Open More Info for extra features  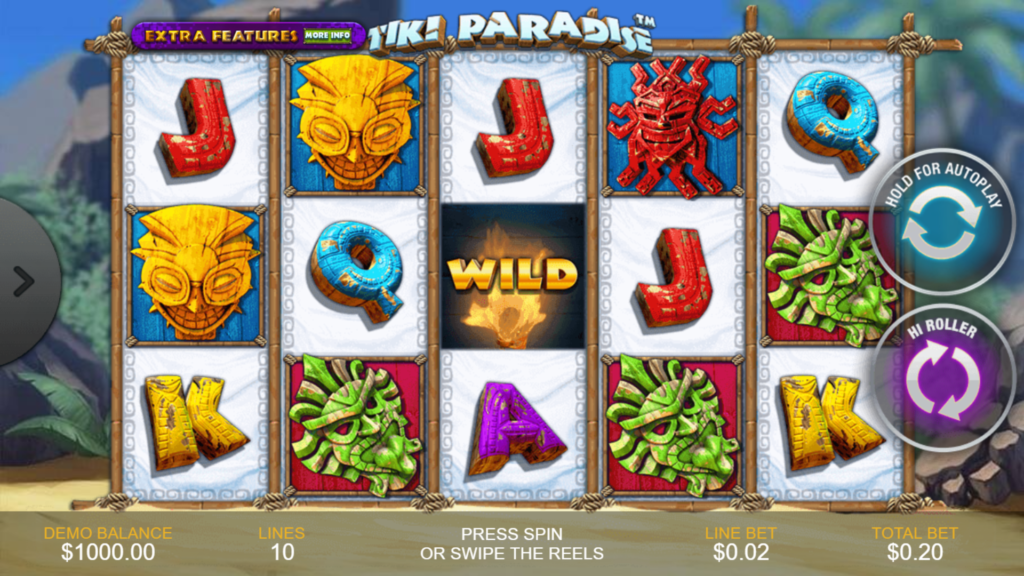[328, 35]
